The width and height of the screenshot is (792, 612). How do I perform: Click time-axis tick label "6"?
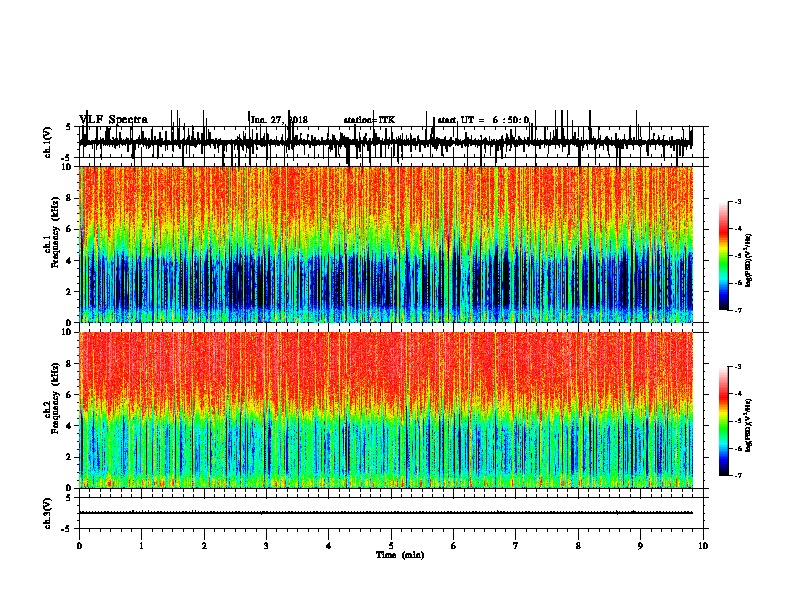pos(454,546)
